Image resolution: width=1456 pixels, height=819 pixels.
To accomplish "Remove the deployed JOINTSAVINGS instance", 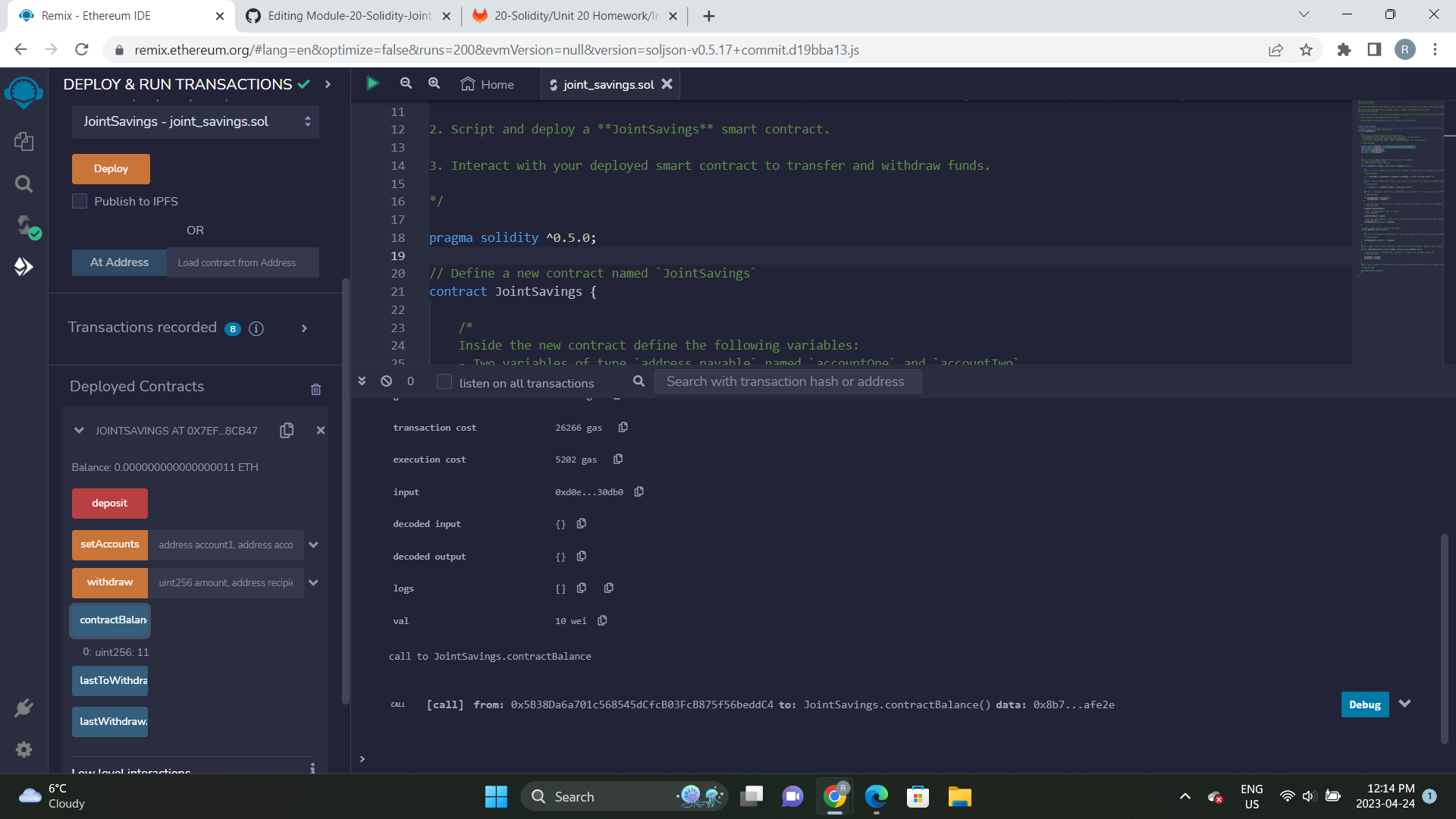I will pyautogui.click(x=321, y=430).
